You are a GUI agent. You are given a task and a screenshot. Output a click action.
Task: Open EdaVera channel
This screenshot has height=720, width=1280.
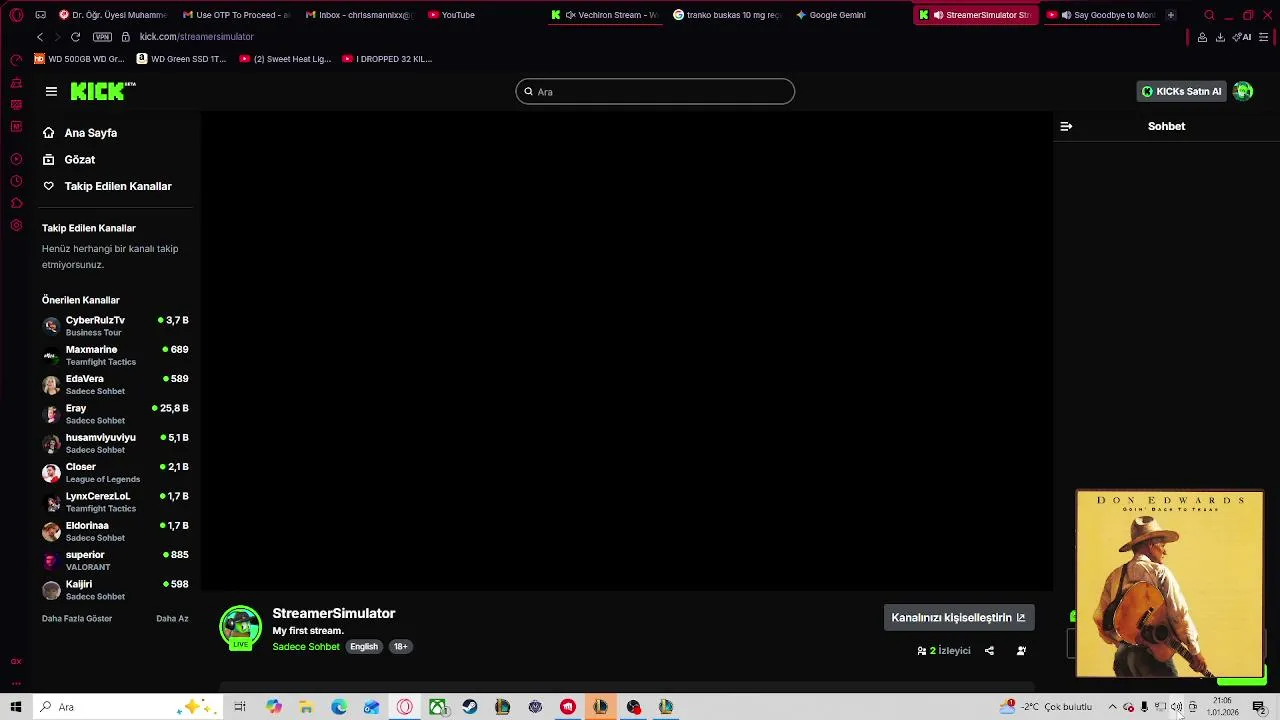coord(116,384)
